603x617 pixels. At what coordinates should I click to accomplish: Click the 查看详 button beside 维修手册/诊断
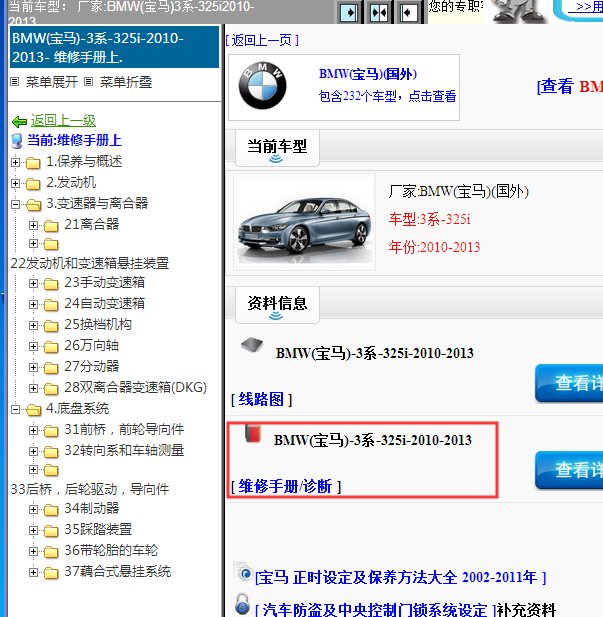point(569,470)
